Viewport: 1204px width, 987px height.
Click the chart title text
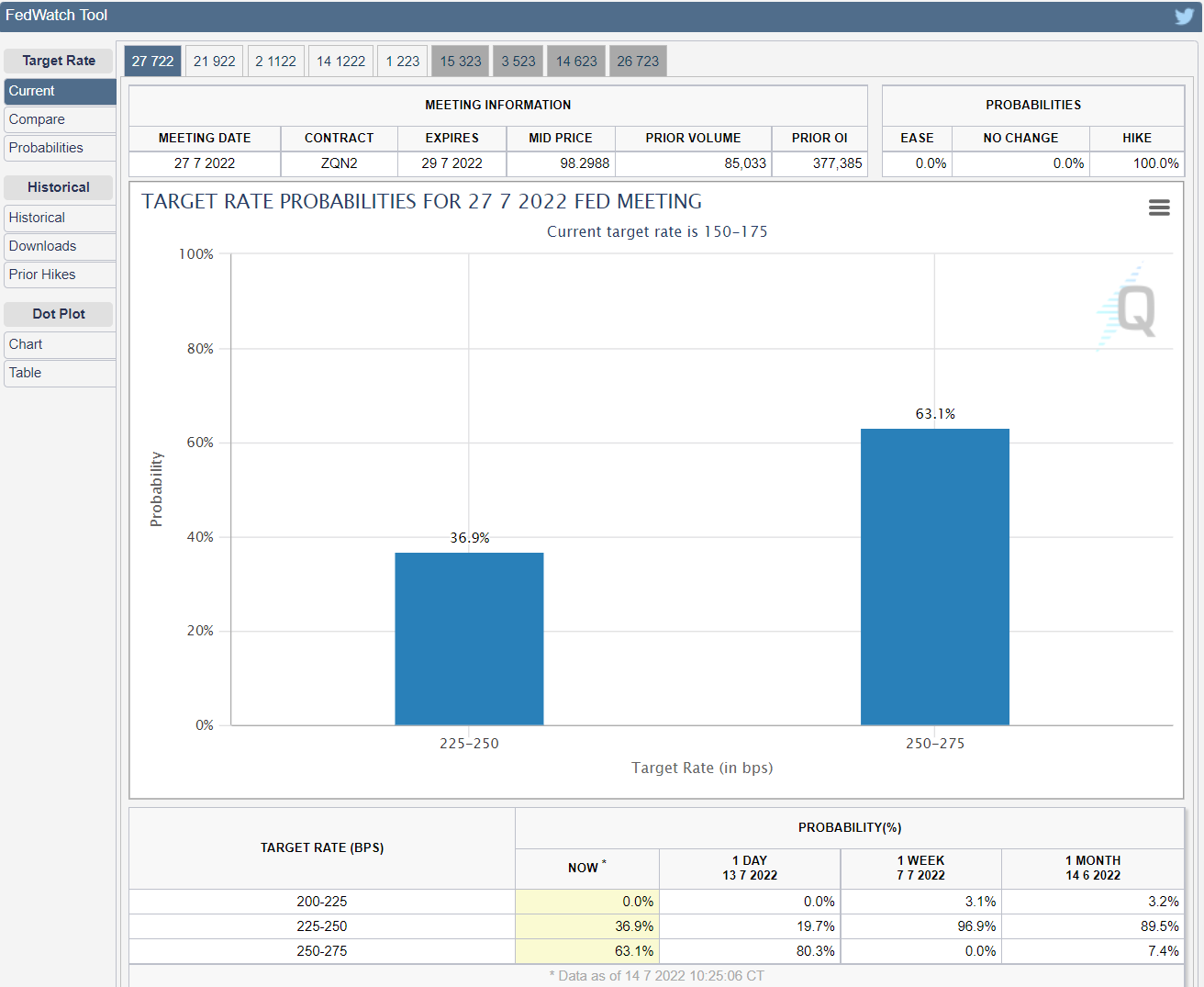(x=422, y=202)
